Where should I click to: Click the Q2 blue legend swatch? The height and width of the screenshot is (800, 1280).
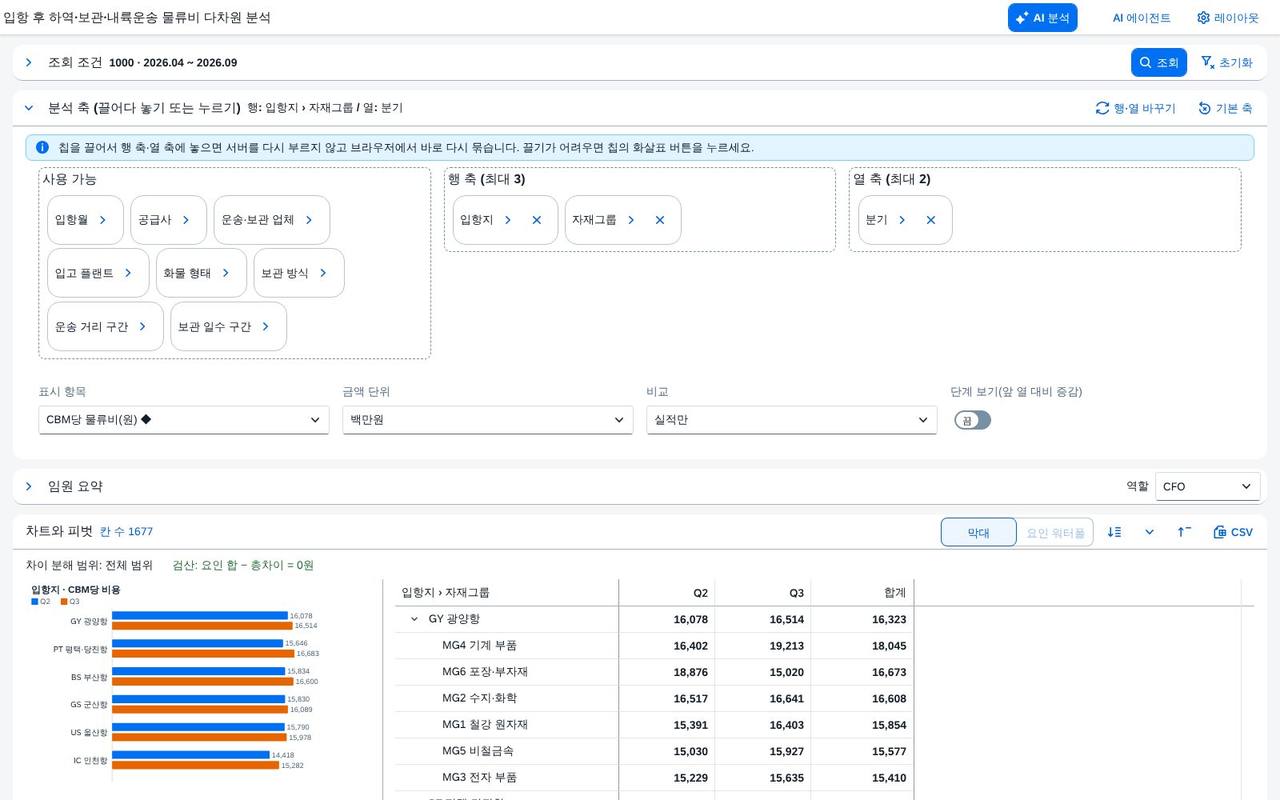coord(34,601)
